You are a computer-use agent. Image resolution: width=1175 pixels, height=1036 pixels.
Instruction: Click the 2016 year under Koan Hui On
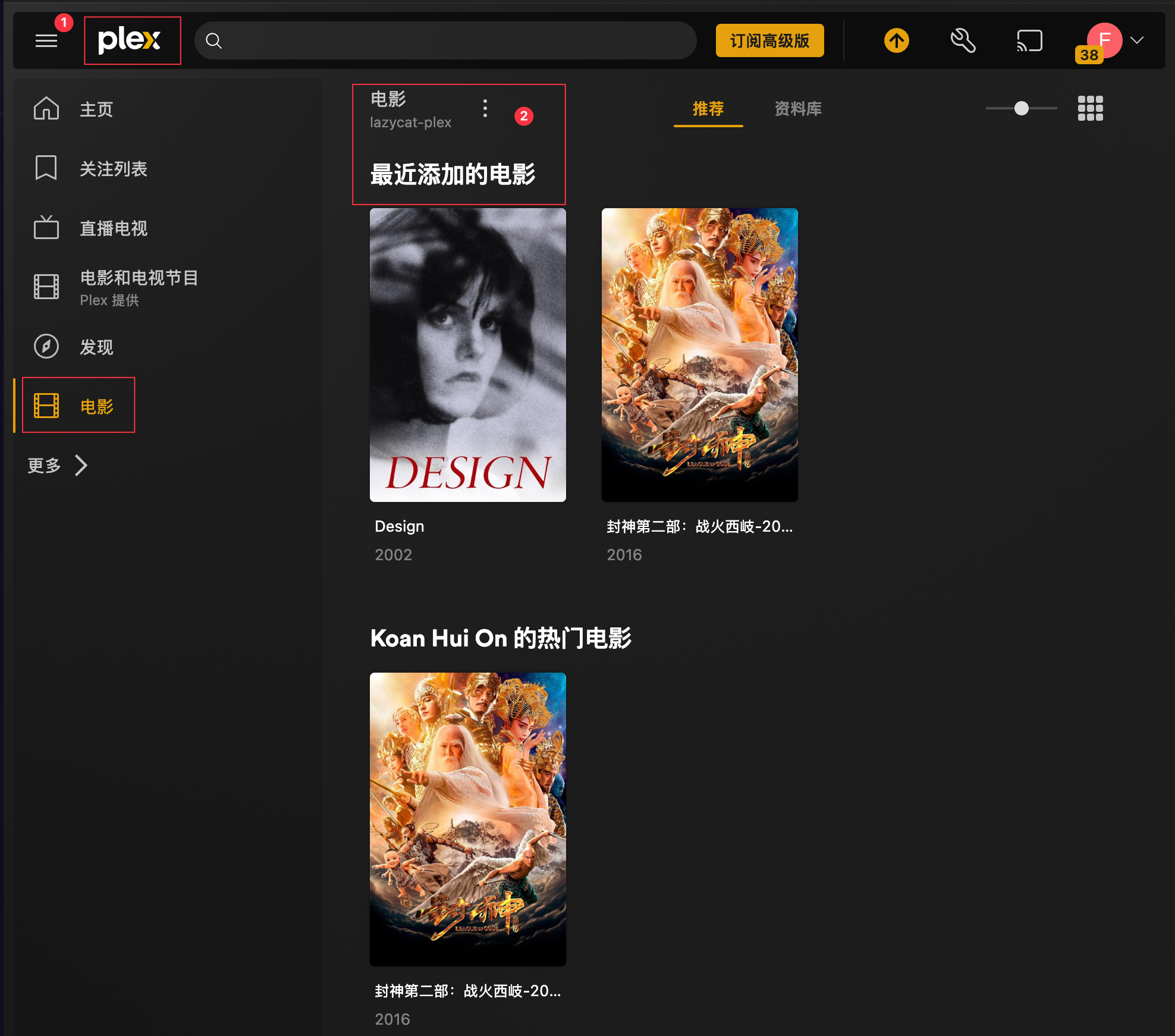392,1019
